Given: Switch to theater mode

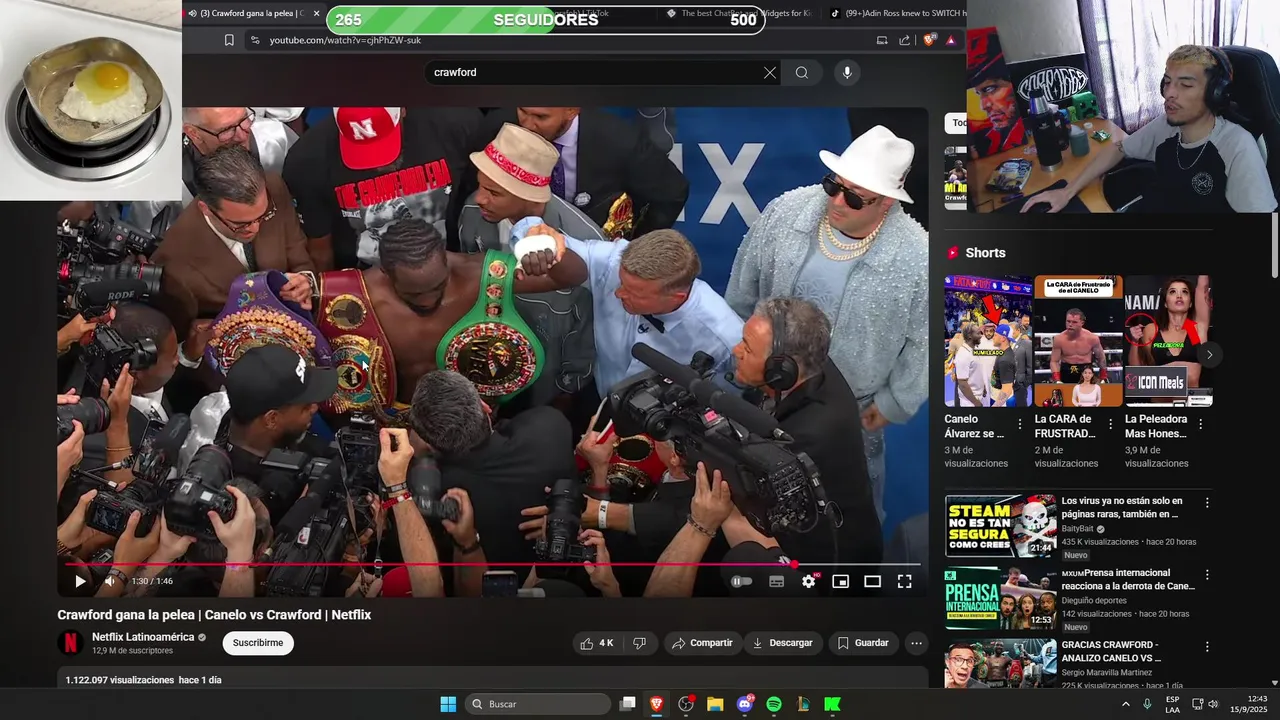Looking at the screenshot, I should click(872, 581).
